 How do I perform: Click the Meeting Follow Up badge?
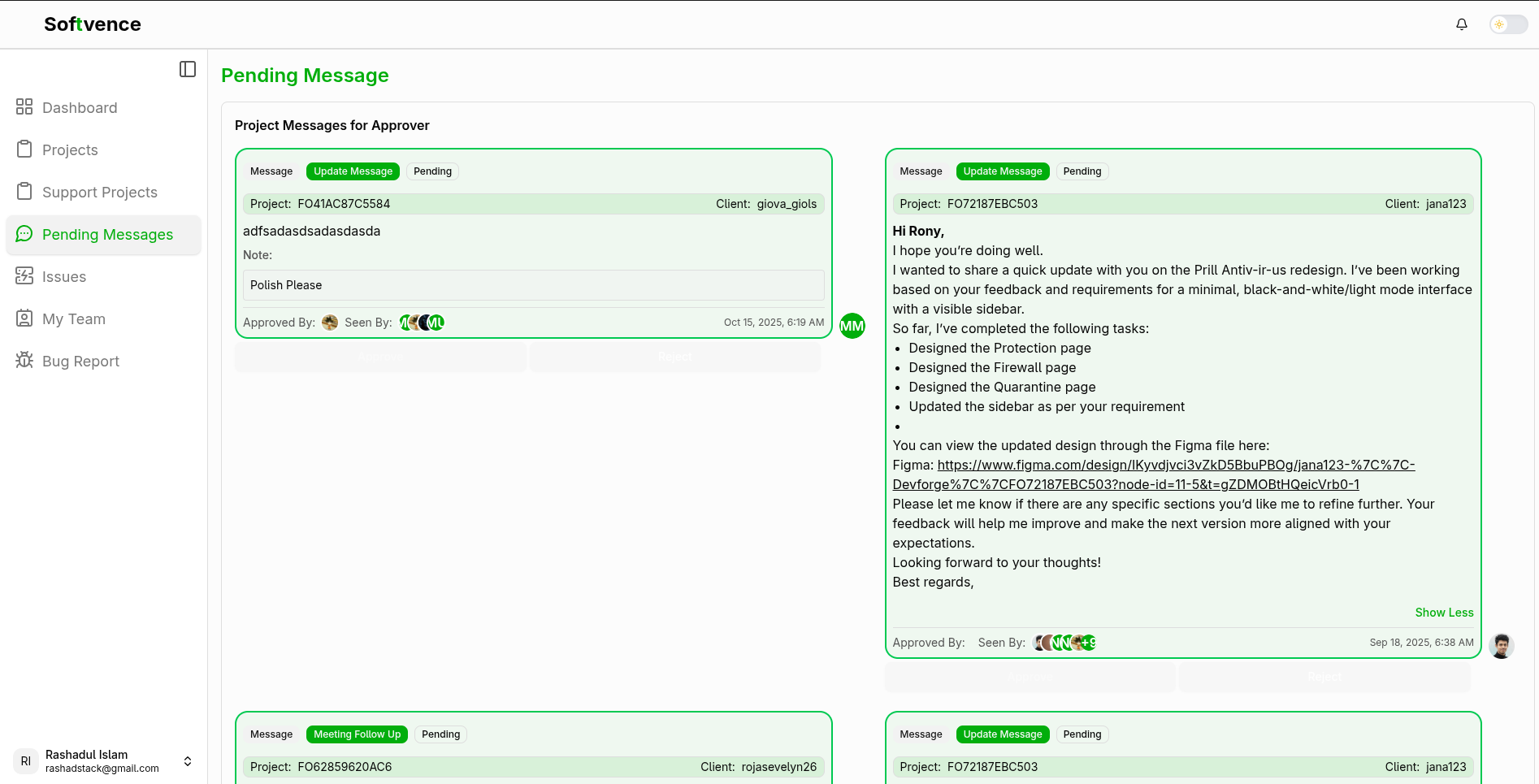(x=357, y=734)
